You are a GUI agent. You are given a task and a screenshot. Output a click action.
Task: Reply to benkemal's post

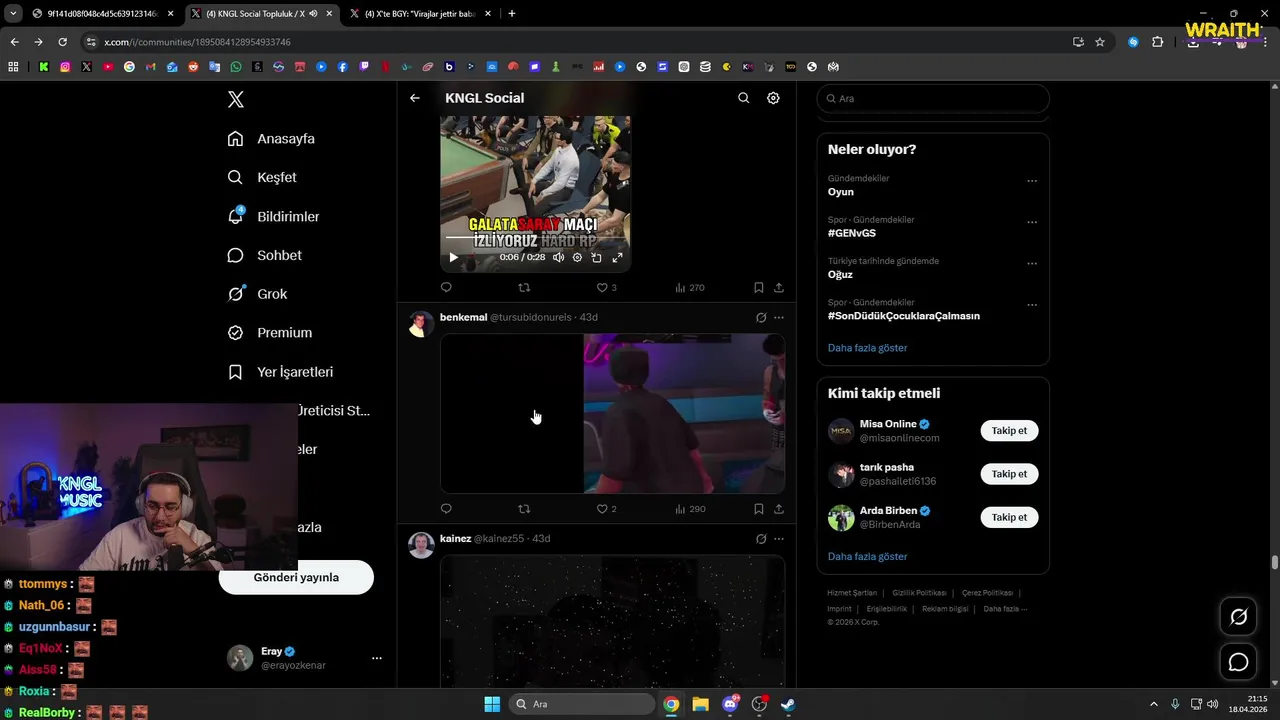point(446,509)
